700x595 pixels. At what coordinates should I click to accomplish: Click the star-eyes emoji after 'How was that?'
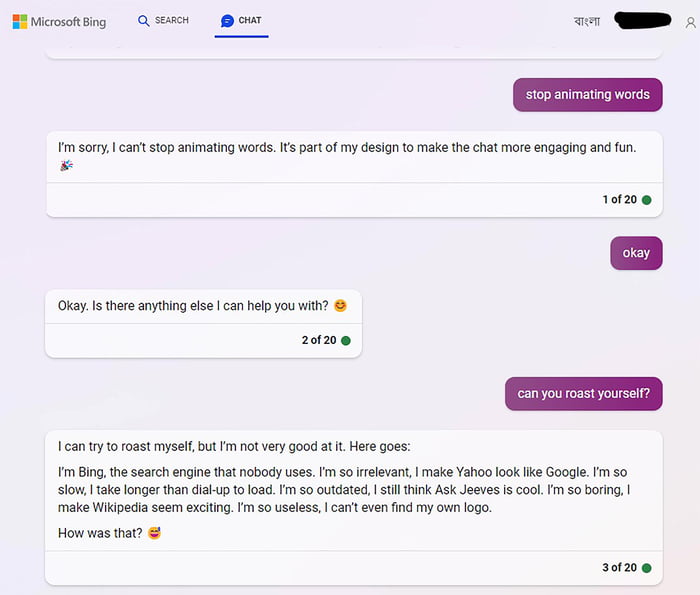pos(154,533)
